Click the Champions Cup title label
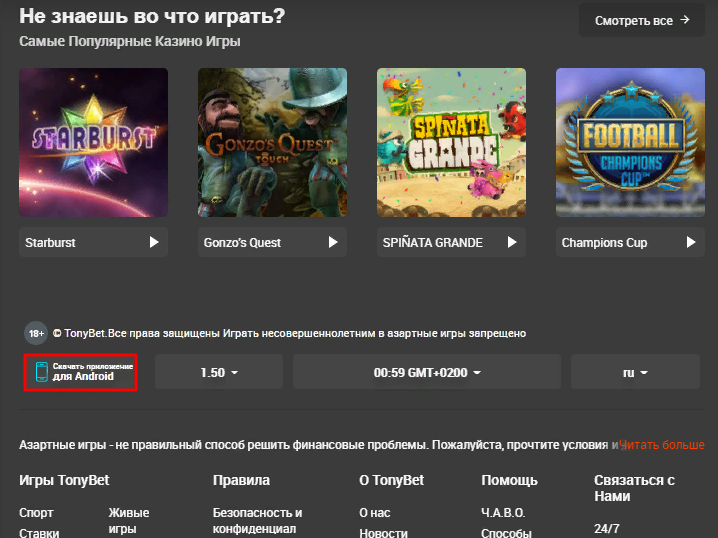Screen dimensions: 718x538 [x=604, y=243]
